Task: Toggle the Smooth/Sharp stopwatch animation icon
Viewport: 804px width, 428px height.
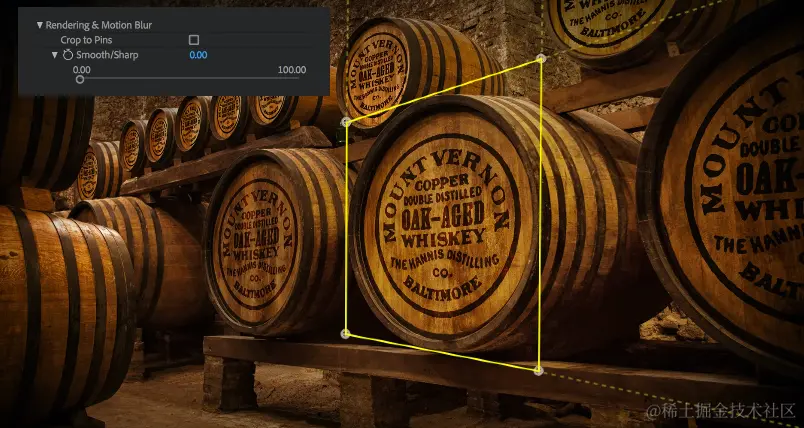Action: click(68, 55)
